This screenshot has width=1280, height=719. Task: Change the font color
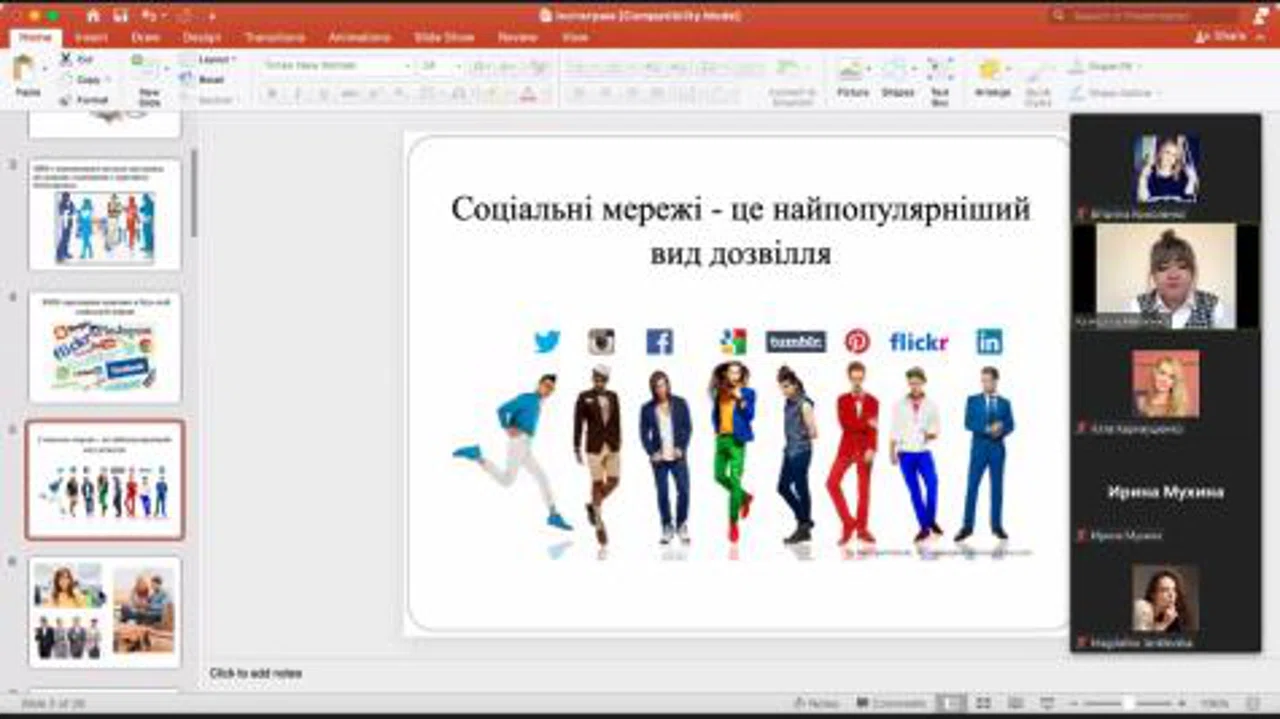(527, 94)
